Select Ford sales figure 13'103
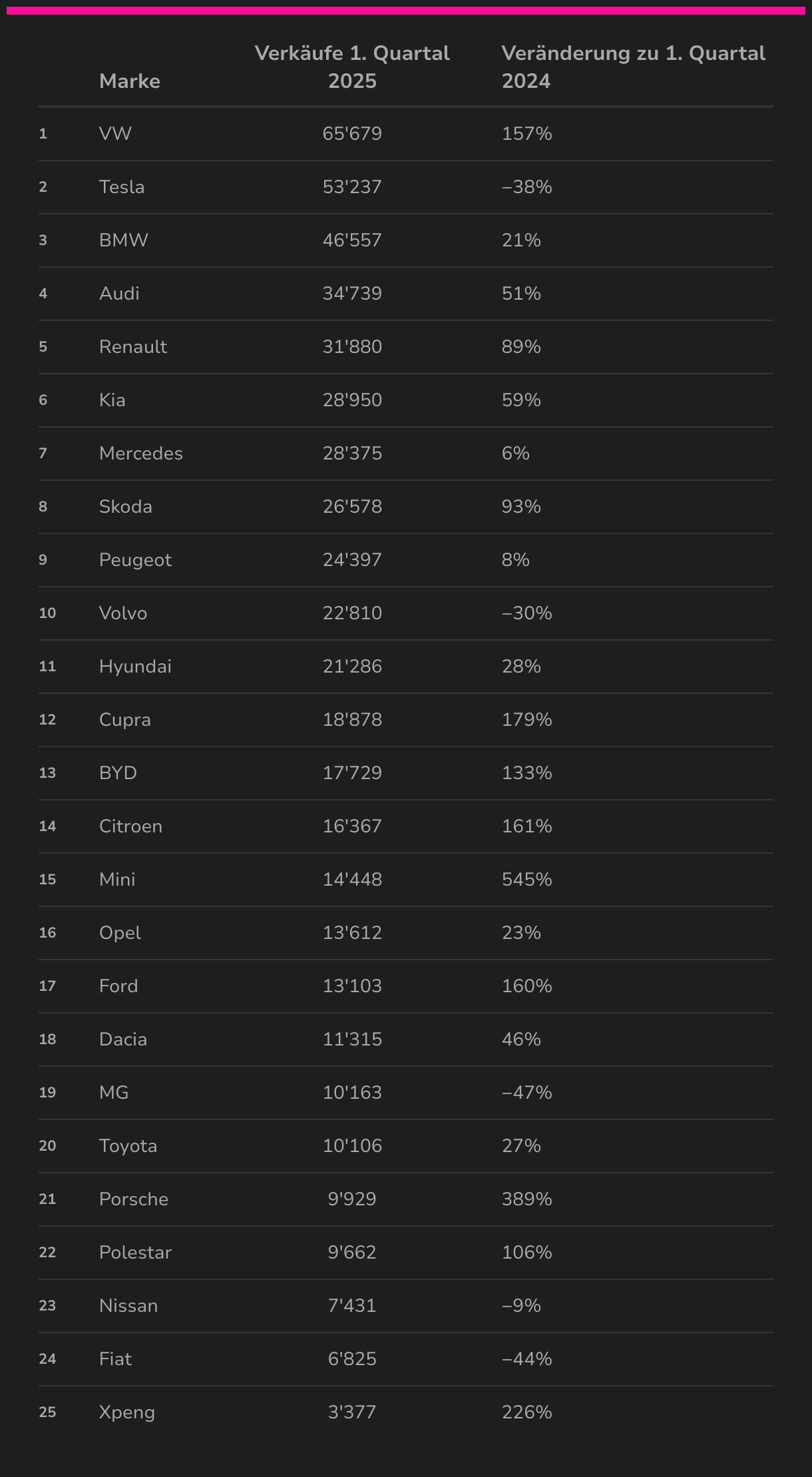The height and width of the screenshot is (1477, 812). click(x=352, y=986)
